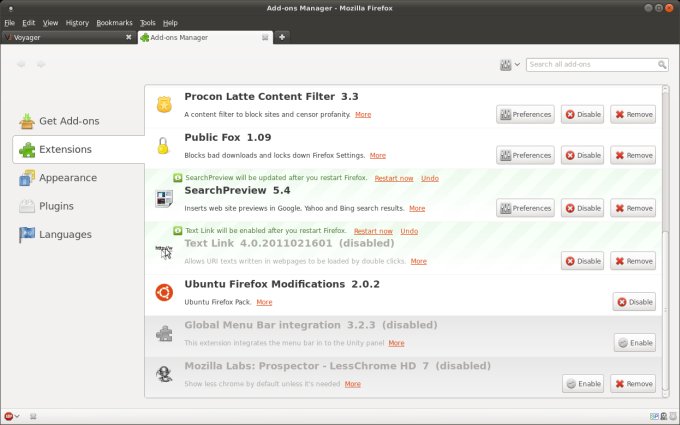The width and height of the screenshot is (680, 425).
Task: Click the Ubuntu Firefox Modifications logo icon
Action: pos(164,292)
